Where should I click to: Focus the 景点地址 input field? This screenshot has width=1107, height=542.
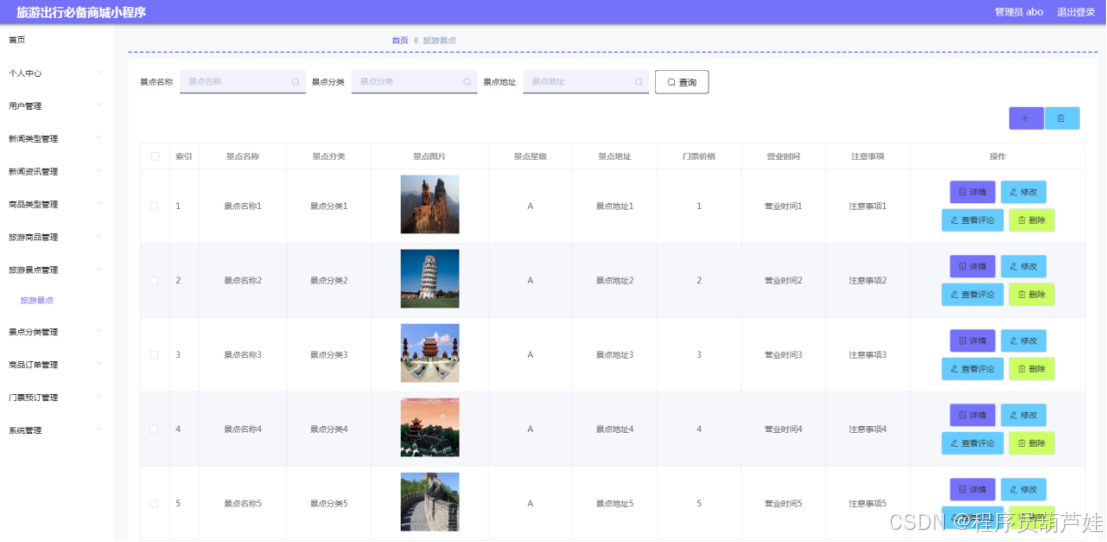585,82
